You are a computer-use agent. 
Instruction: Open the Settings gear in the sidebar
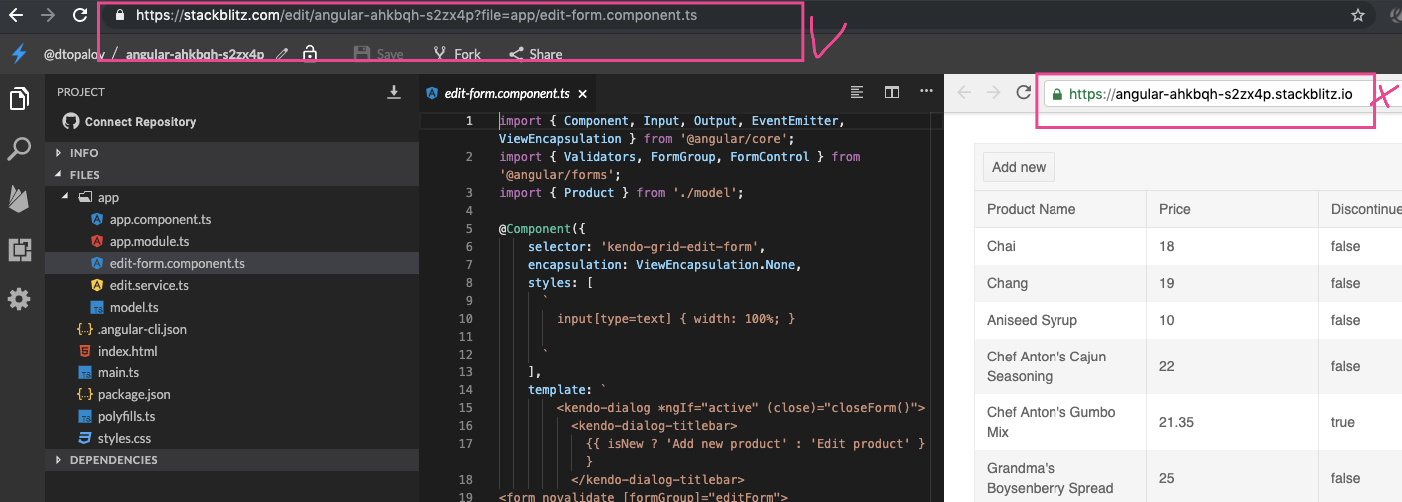click(x=19, y=298)
